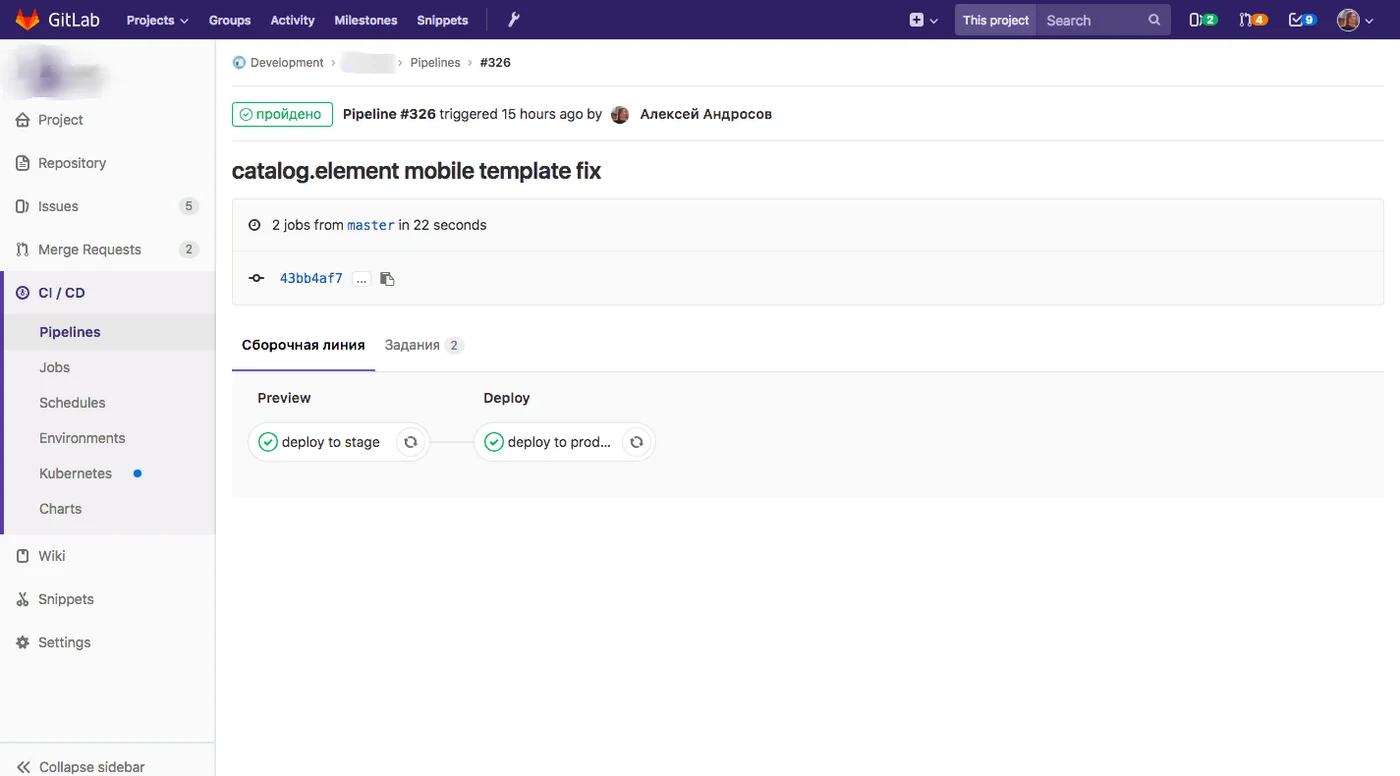Open the issues counter icon in navbar
This screenshot has width=1400, height=776.
(x=1203, y=20)
